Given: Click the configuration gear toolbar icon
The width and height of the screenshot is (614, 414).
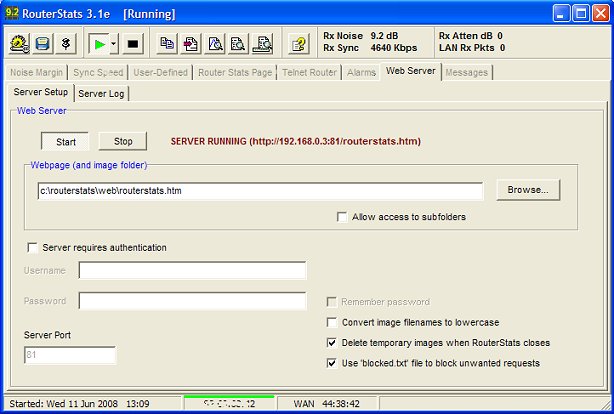Looking at the screenshot, I should coord(20,44).
